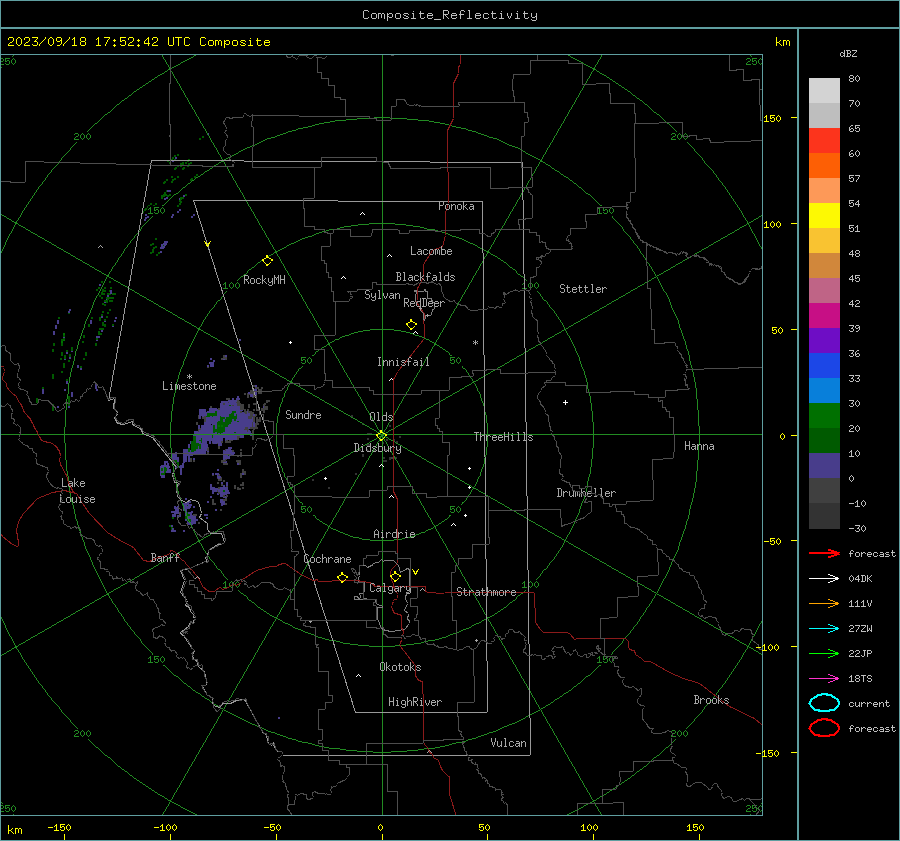Viewport: 900px width, 841px height.
Task: Click the blue swatch between 36 and 33
Action: click(824, 366)
